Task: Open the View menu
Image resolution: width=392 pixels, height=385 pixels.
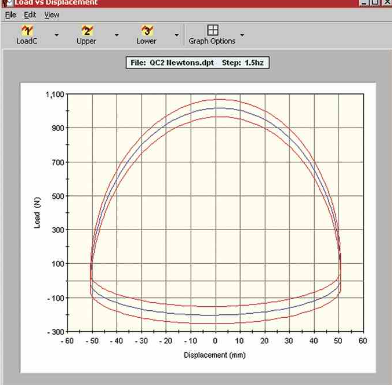Action: (x=52, y=15)
